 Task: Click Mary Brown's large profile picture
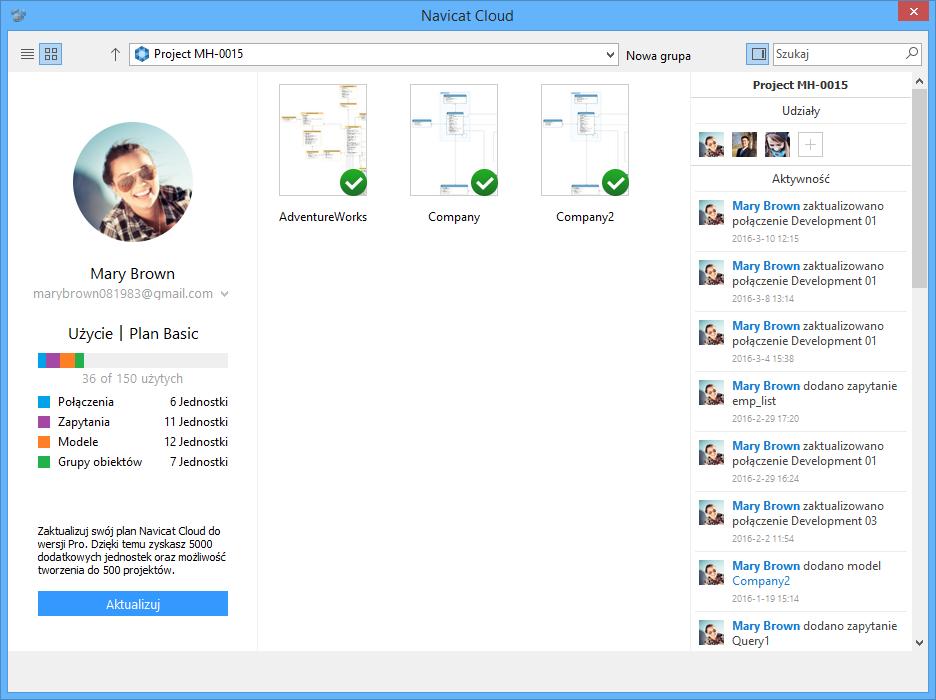[133, 182]
